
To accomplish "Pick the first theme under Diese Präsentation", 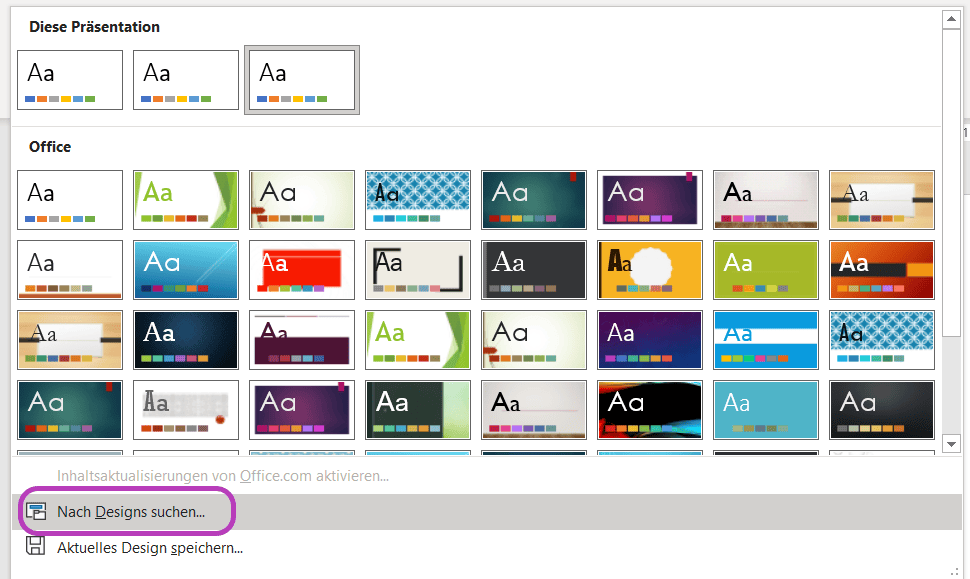I will coord(70,80).
